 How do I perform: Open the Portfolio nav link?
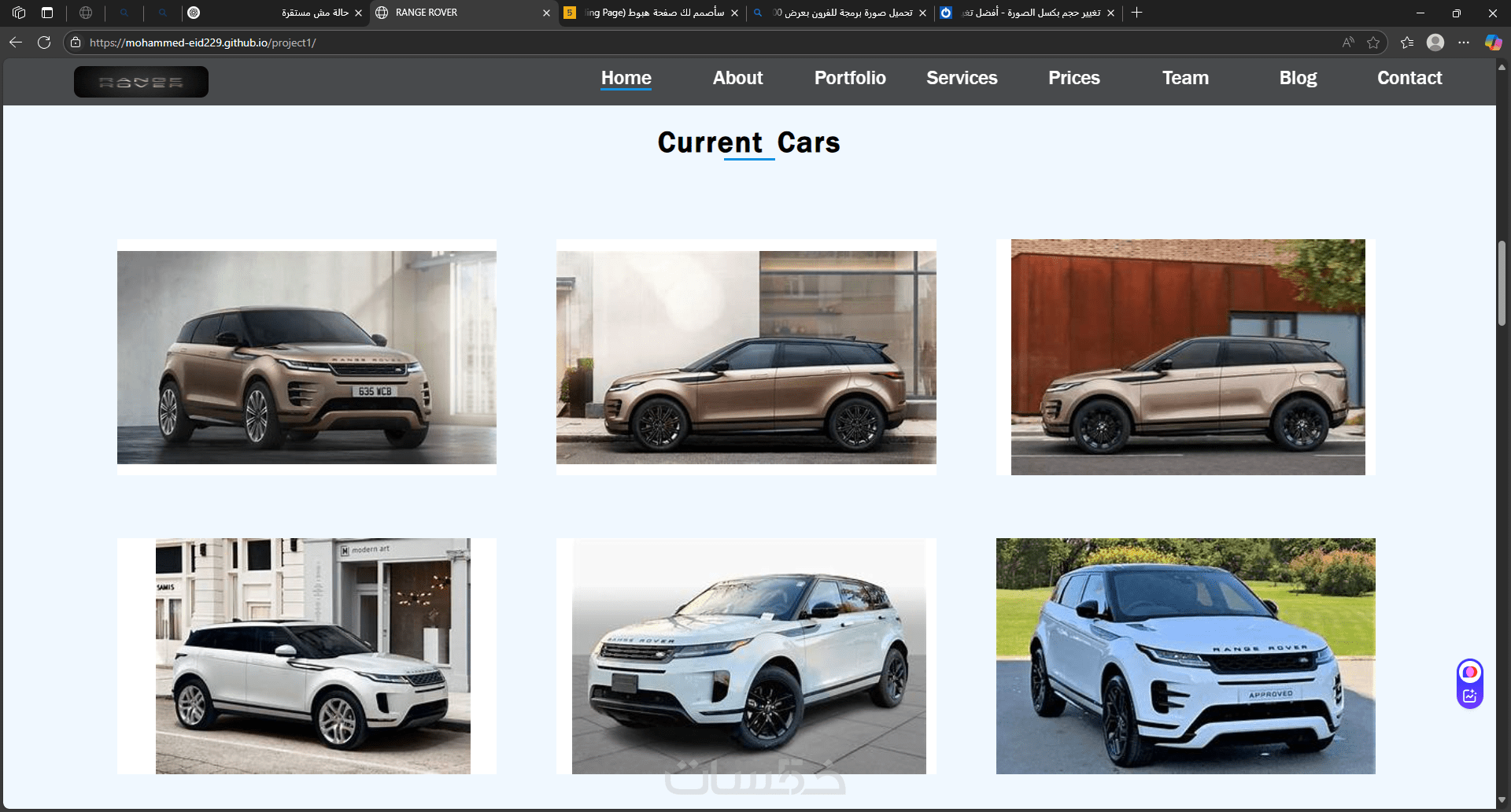tap(850, 78)
